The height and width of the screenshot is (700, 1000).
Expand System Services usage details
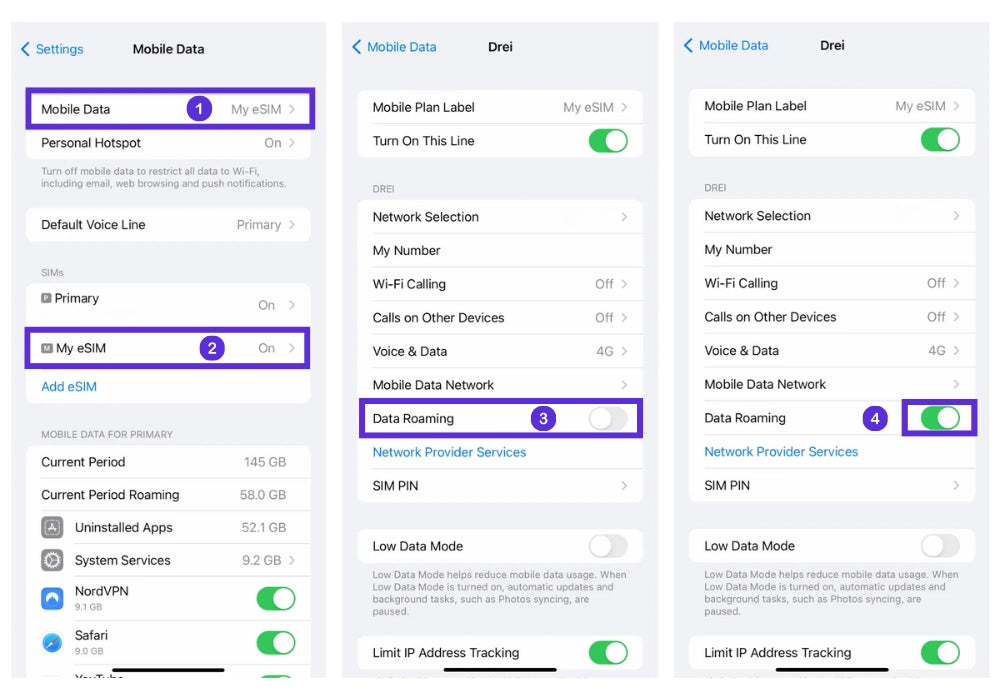(292, 560)
